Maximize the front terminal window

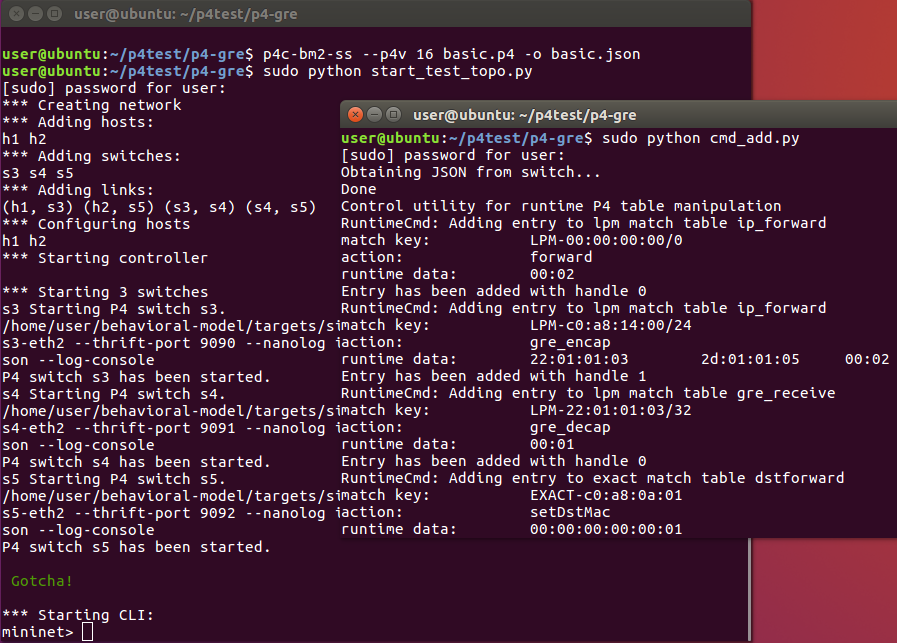point(394,114)
